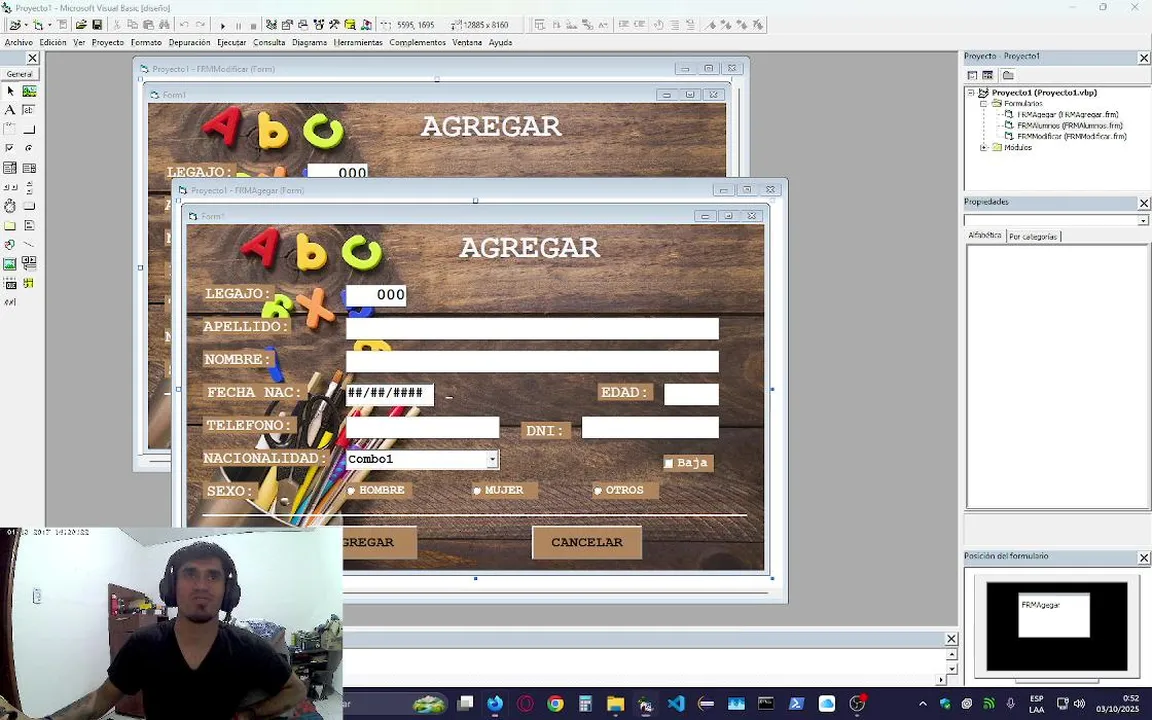Click the APELLIDO text input field
Image resolution: width=1152 pixels, height=720 pixels.
[532, 328]
